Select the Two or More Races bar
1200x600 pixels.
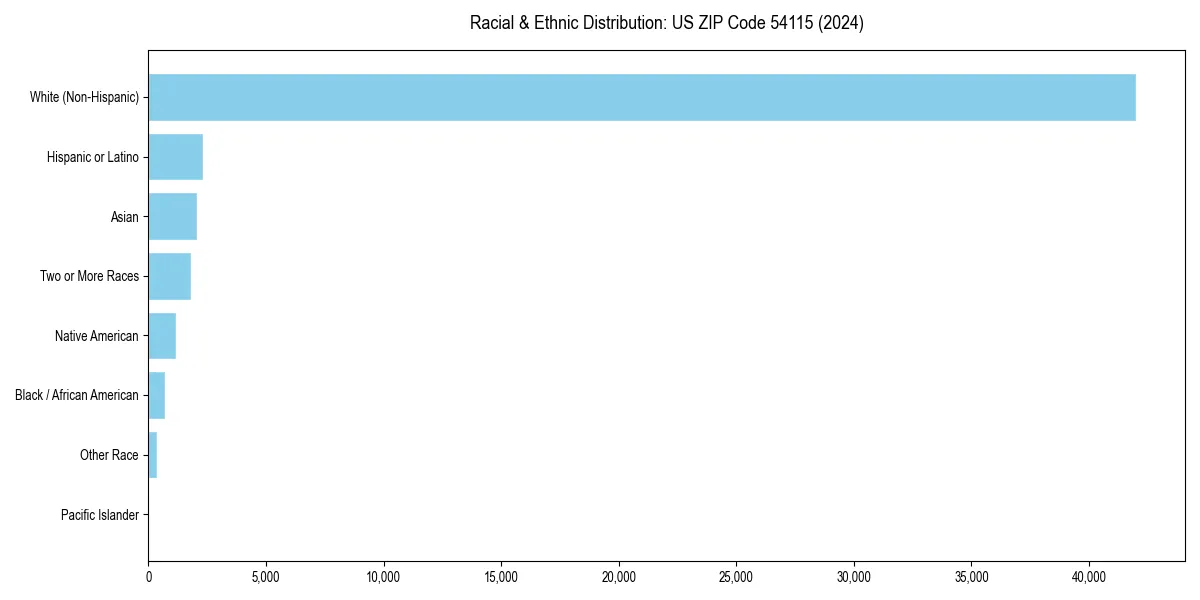click(170, 276)
